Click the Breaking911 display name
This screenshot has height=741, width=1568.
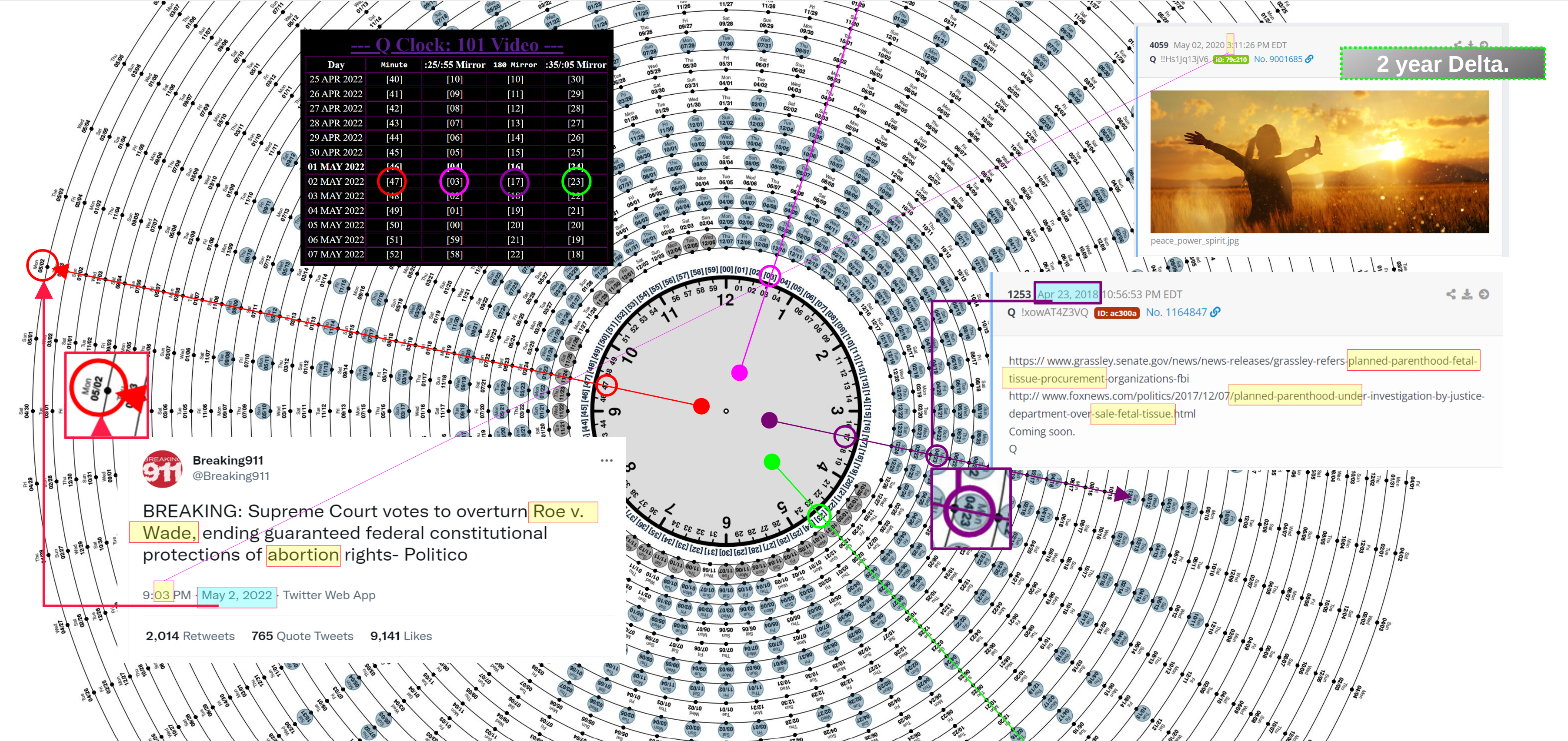(x=228, y=461)
